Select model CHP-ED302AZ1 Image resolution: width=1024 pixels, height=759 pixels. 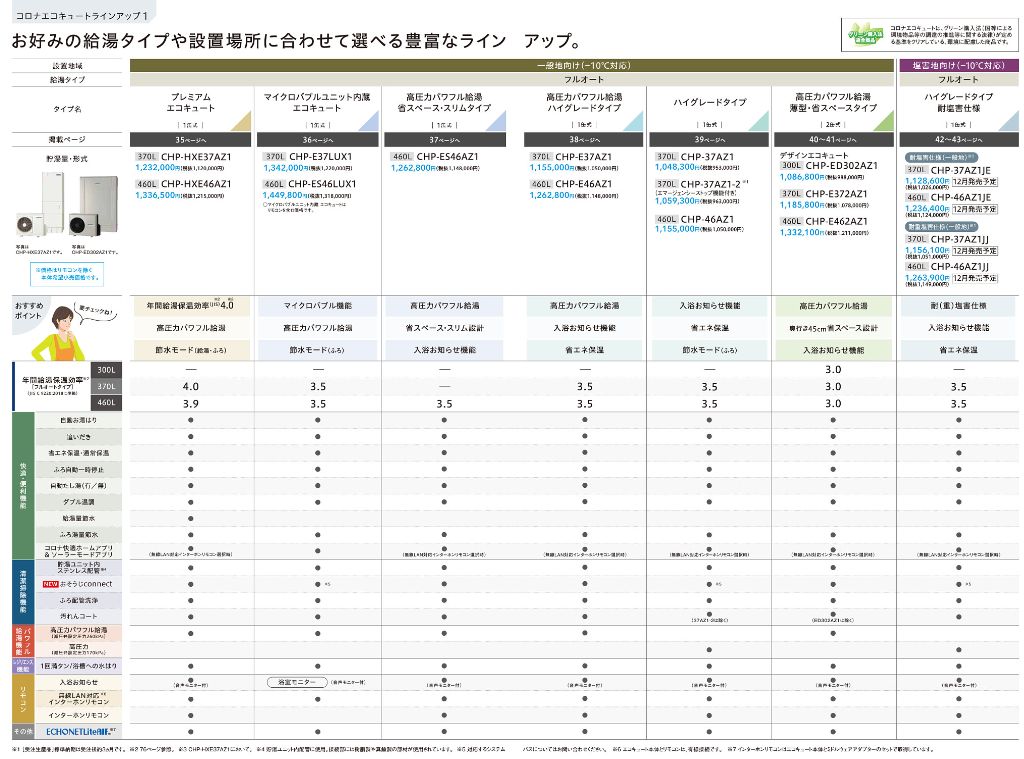tap(841, 166)
